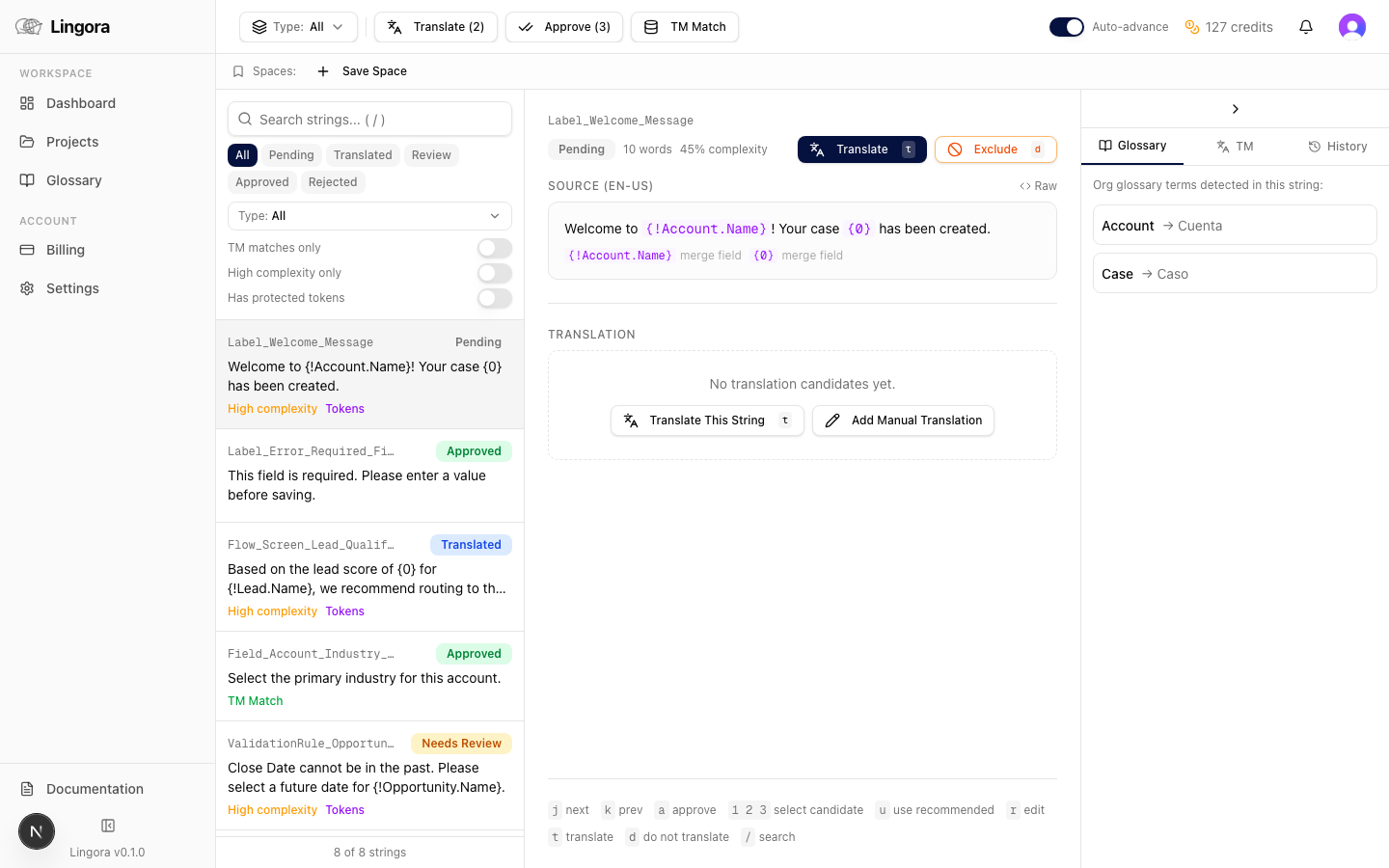Enable the TM matches only filter

tap(494, 248)
